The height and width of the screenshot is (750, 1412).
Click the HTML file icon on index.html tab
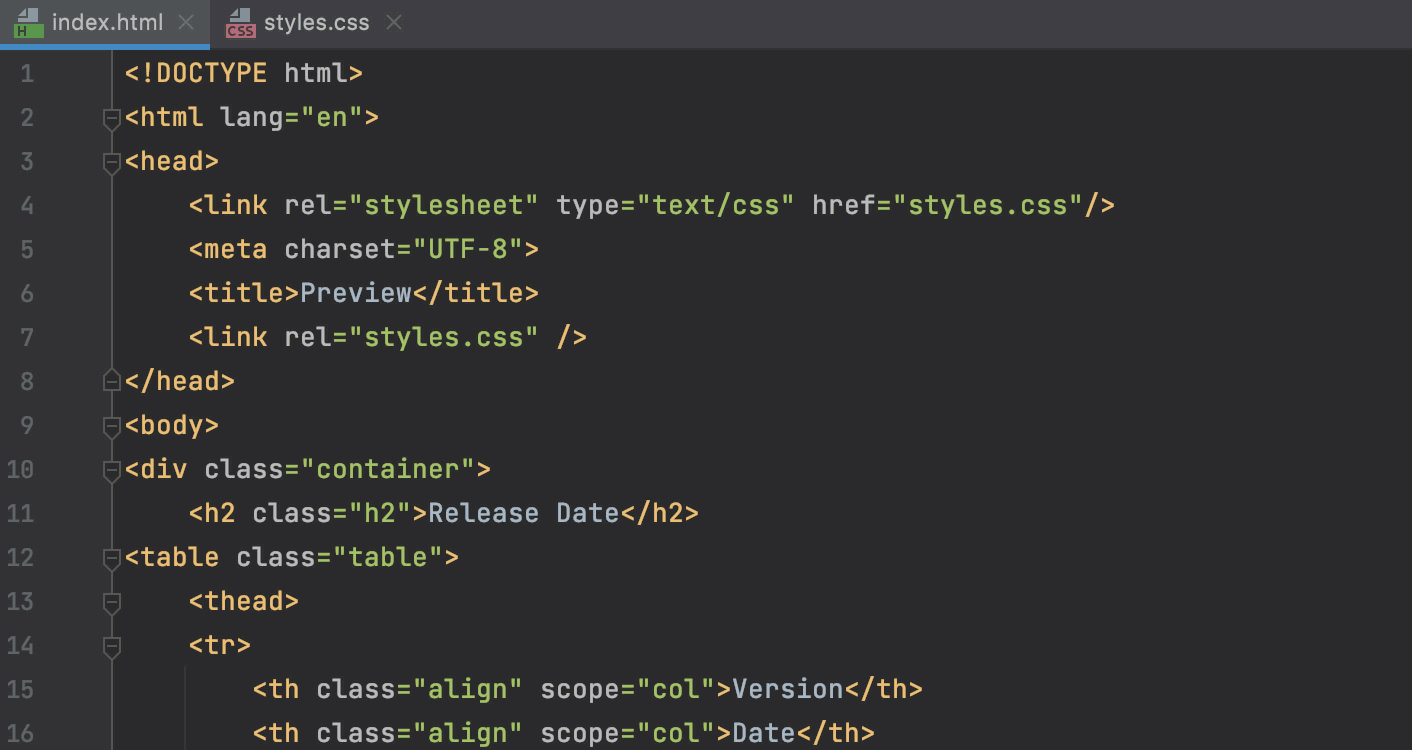coord(30,21)
